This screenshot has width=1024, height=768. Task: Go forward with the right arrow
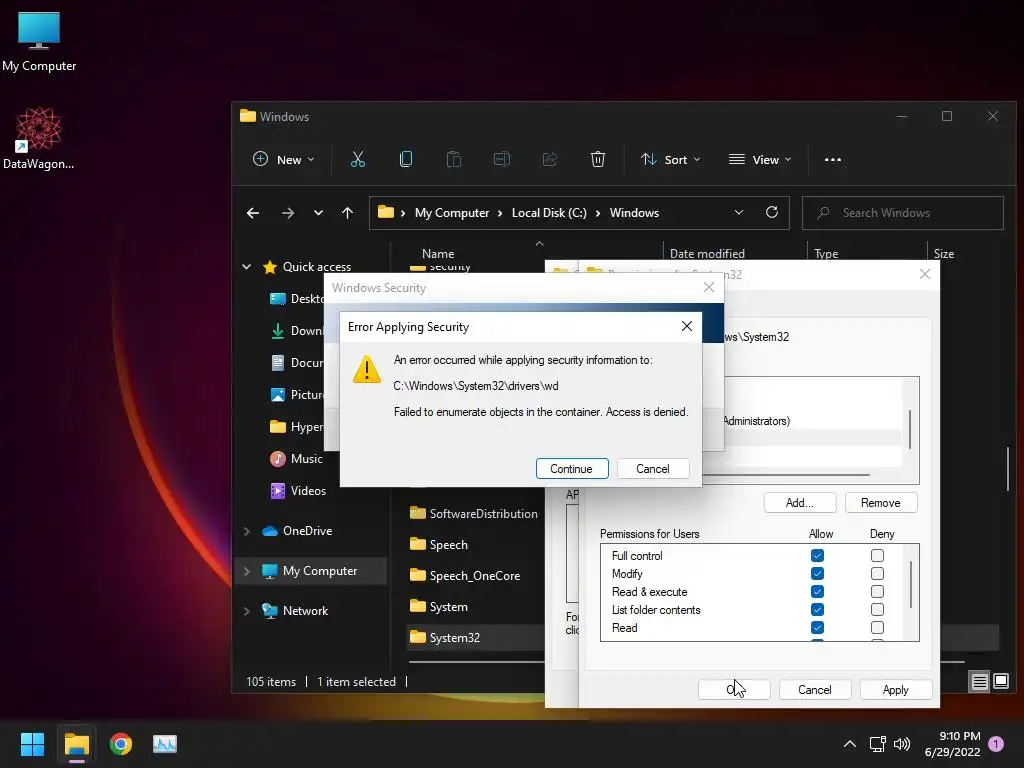[287, 213]
